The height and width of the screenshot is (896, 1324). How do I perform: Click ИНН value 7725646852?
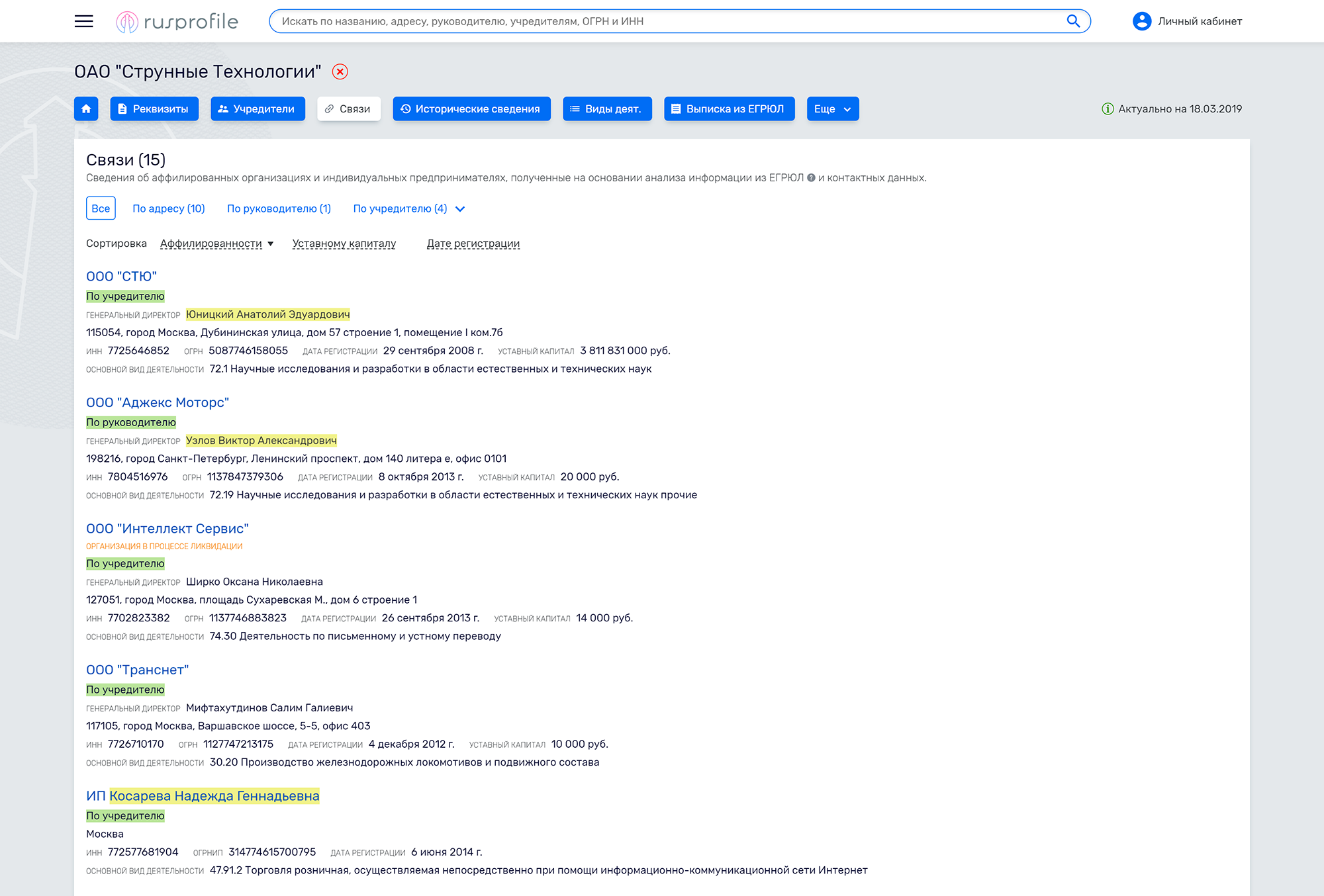138,350
